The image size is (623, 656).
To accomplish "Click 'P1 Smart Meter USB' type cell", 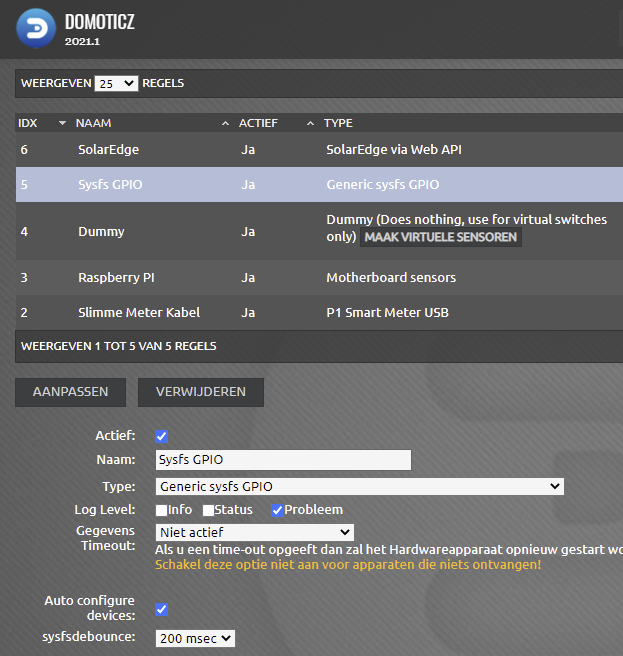I will pos(387,313).
